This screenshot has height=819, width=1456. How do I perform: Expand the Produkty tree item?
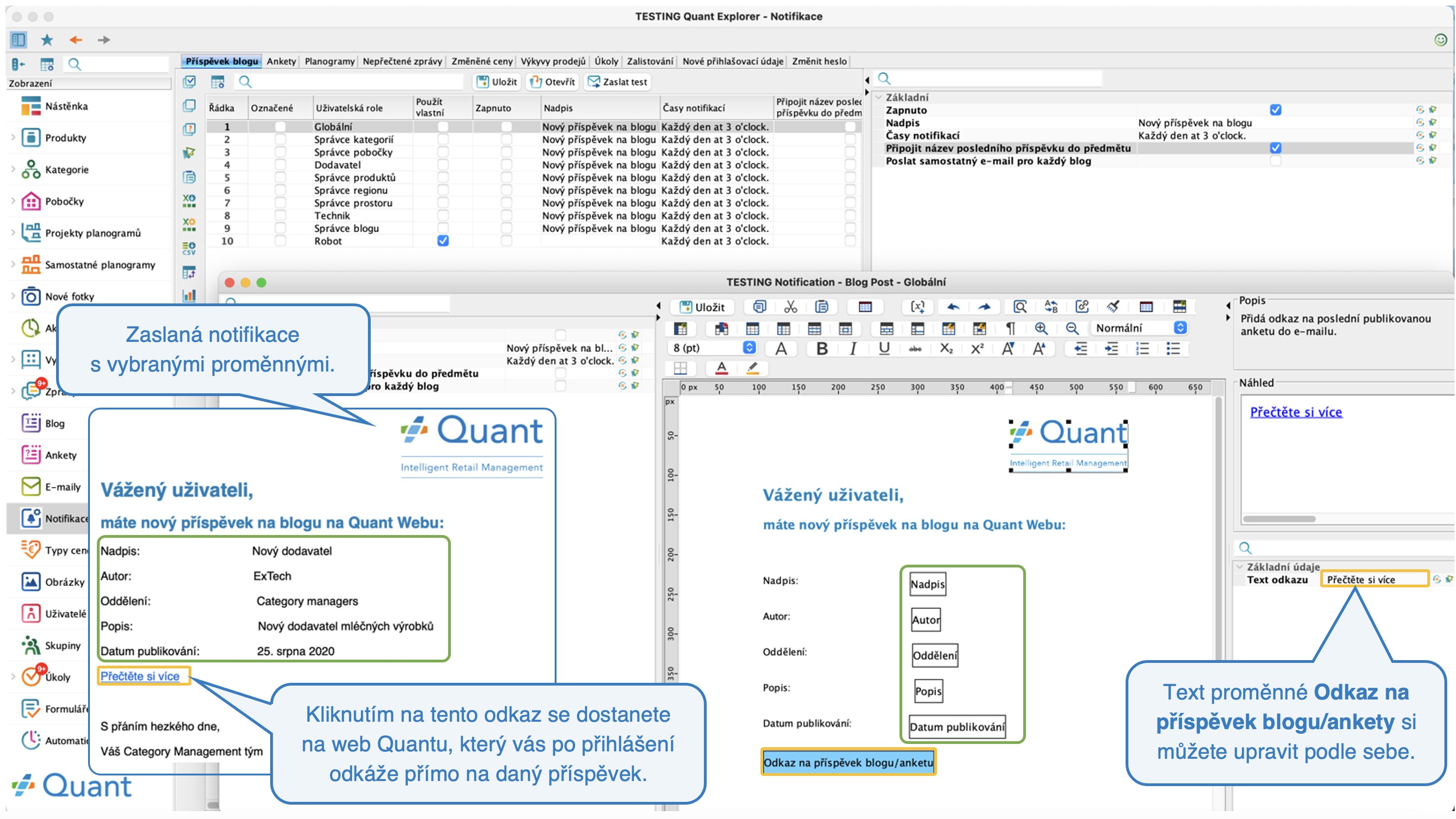coord(13,137)
